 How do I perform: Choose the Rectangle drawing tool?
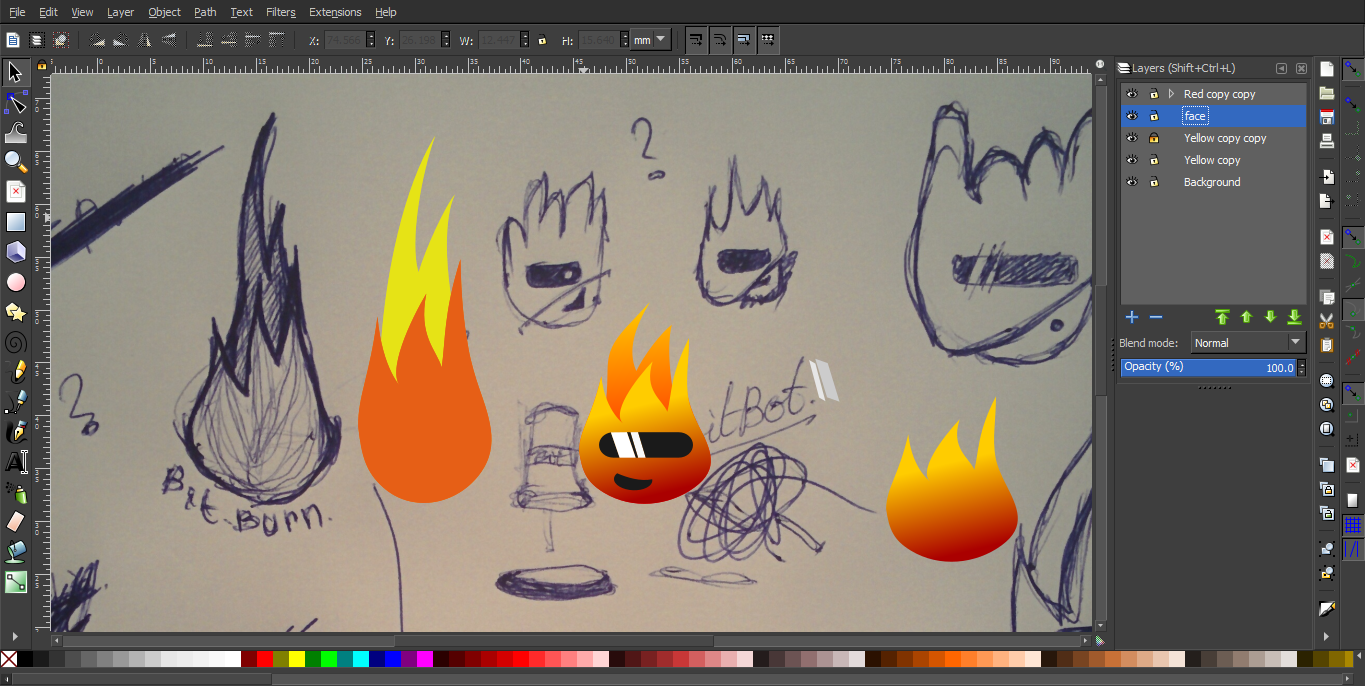[x=16, y=222]
